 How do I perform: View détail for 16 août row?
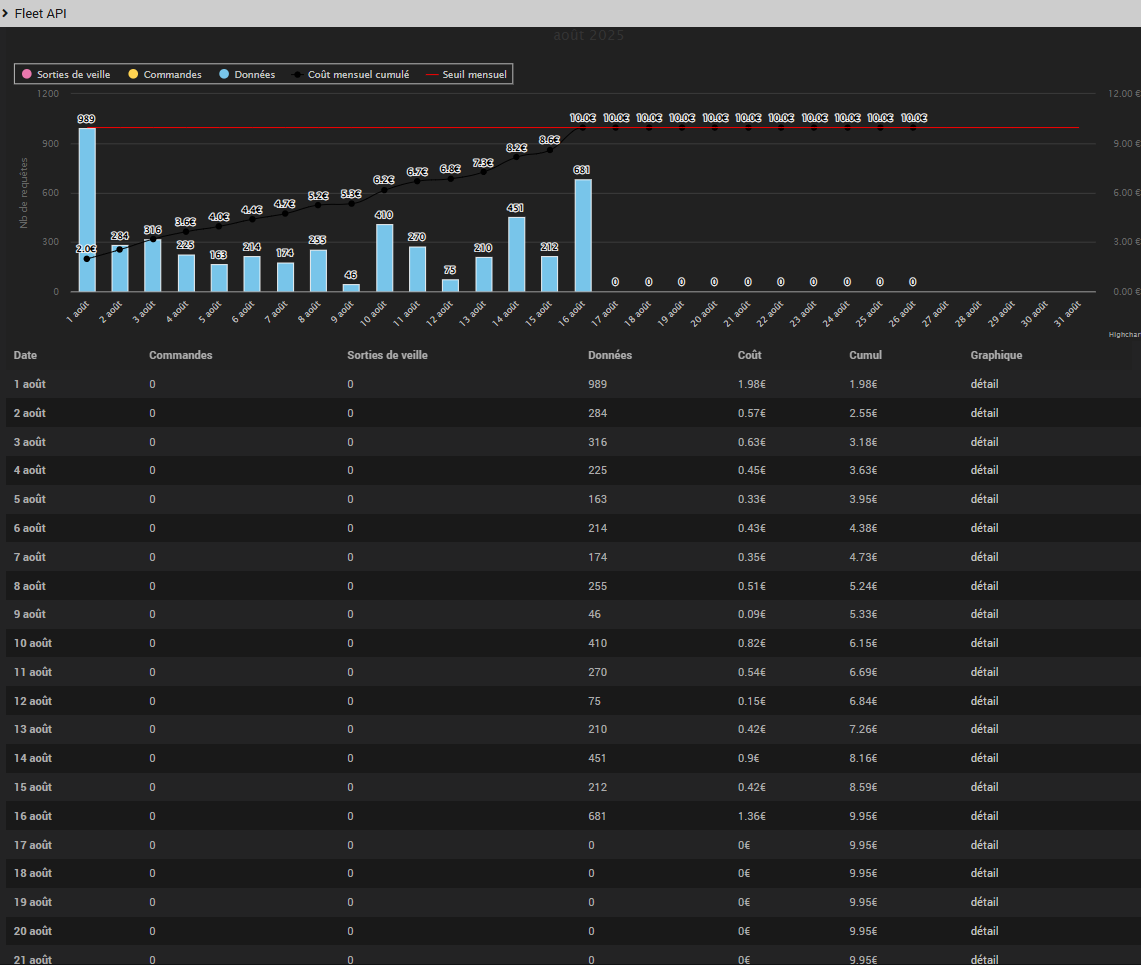coord(984,816)
